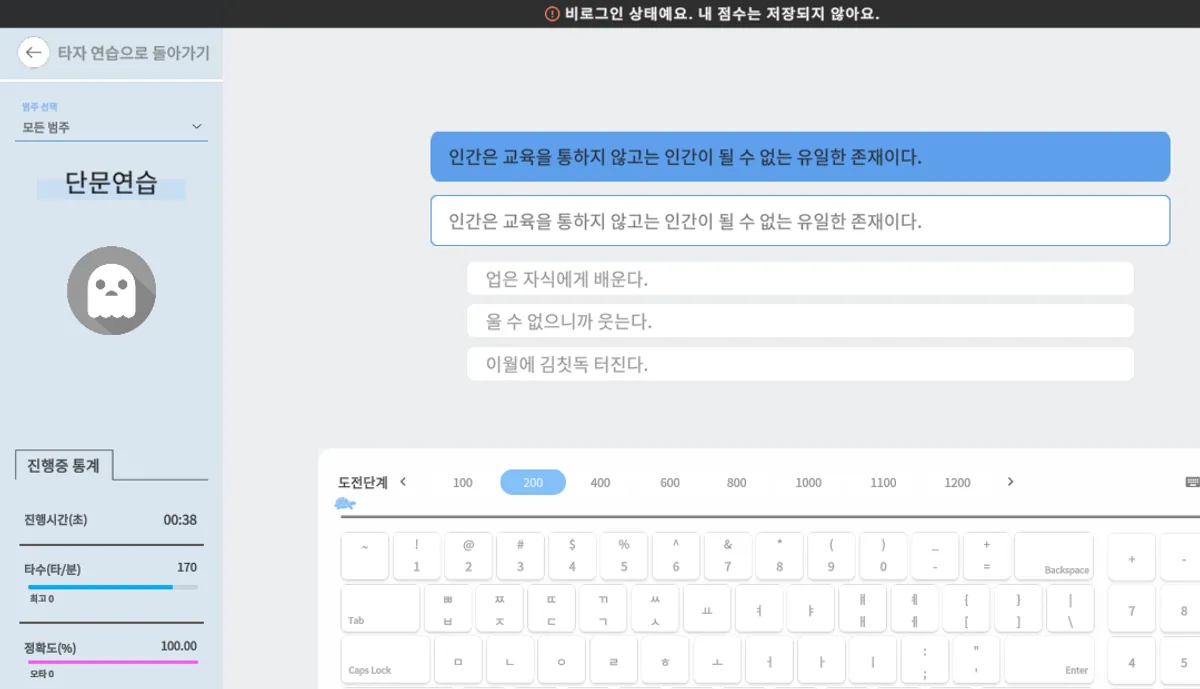
Task: Click the blue target sentence box
Action: coord(800,157)
